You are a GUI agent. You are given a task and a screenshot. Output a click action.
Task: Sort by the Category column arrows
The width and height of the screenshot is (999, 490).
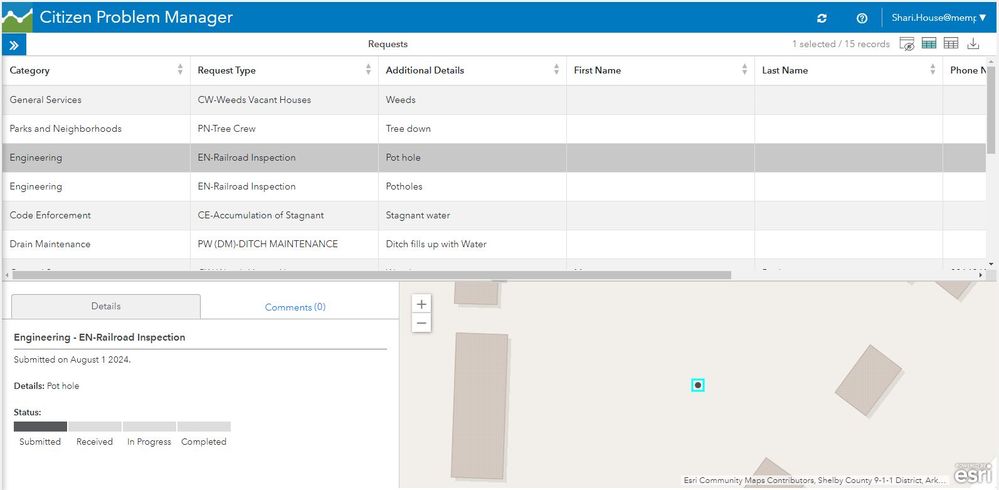(180, 70)
